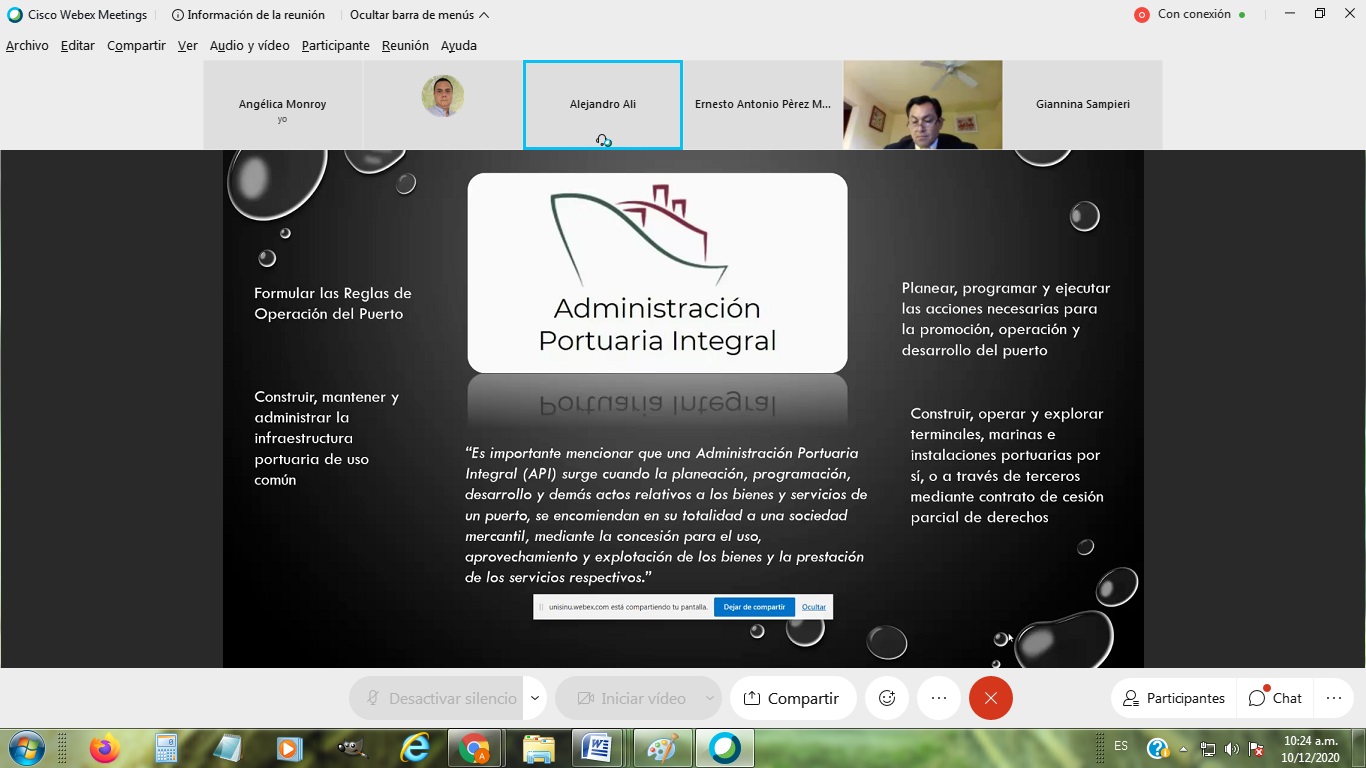Open the Windows Start menu
1366x768 pixels.
27,748
